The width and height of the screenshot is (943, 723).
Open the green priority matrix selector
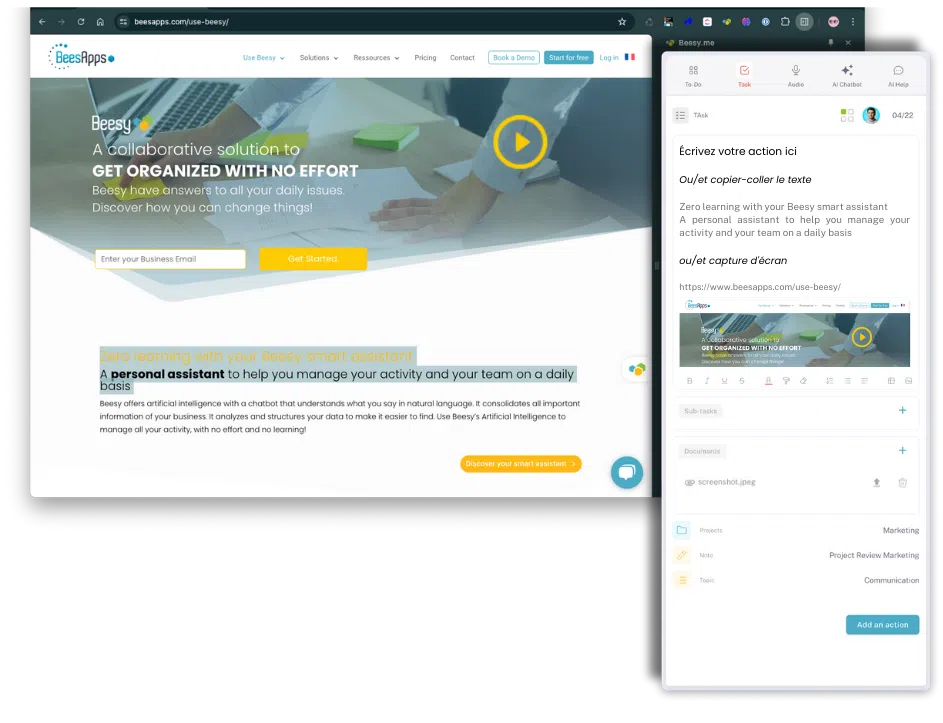point(847,115)
